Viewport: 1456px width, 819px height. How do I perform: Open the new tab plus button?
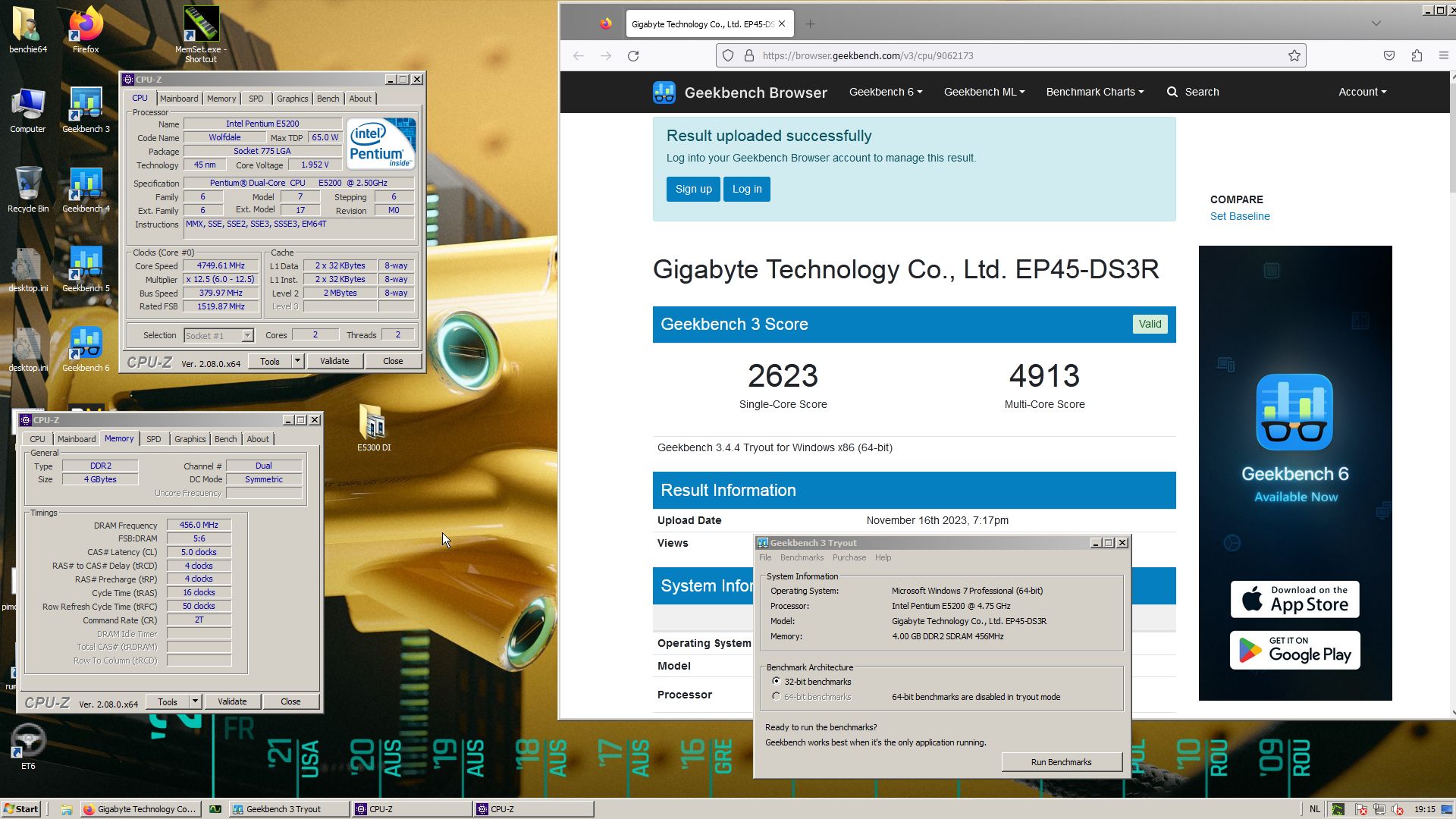click(x=810, y=24)
